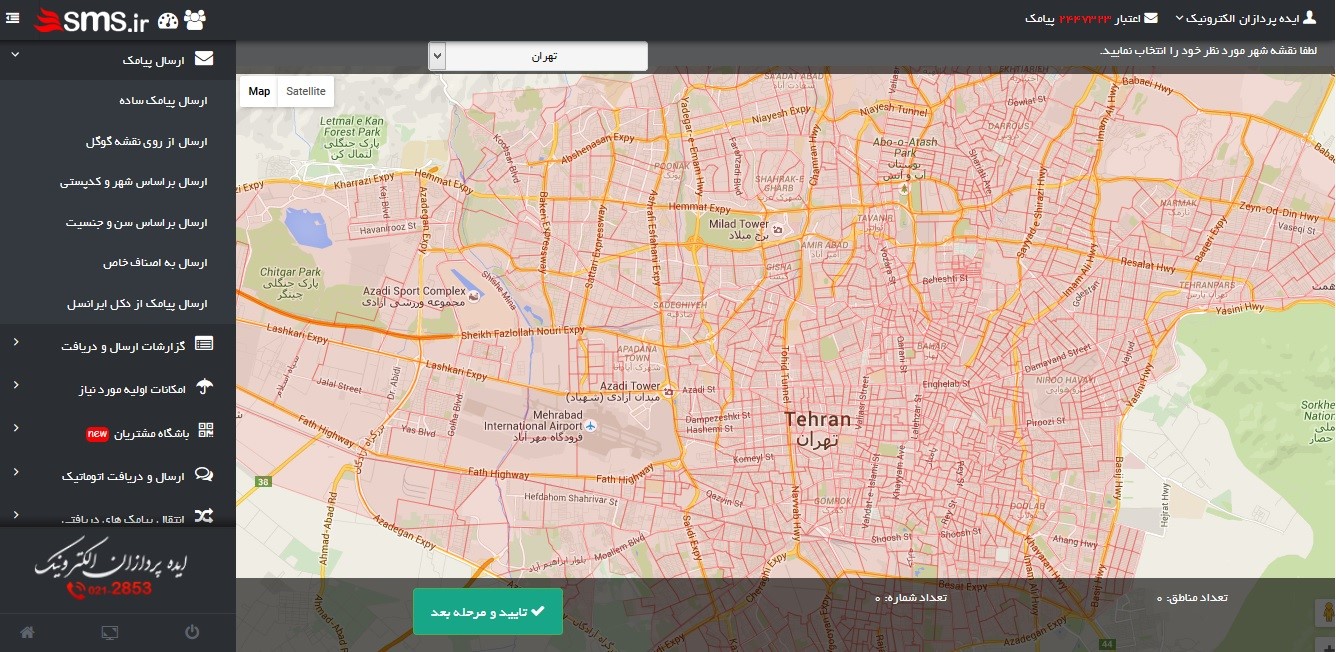Click the city dropdown arrow button

437,56
